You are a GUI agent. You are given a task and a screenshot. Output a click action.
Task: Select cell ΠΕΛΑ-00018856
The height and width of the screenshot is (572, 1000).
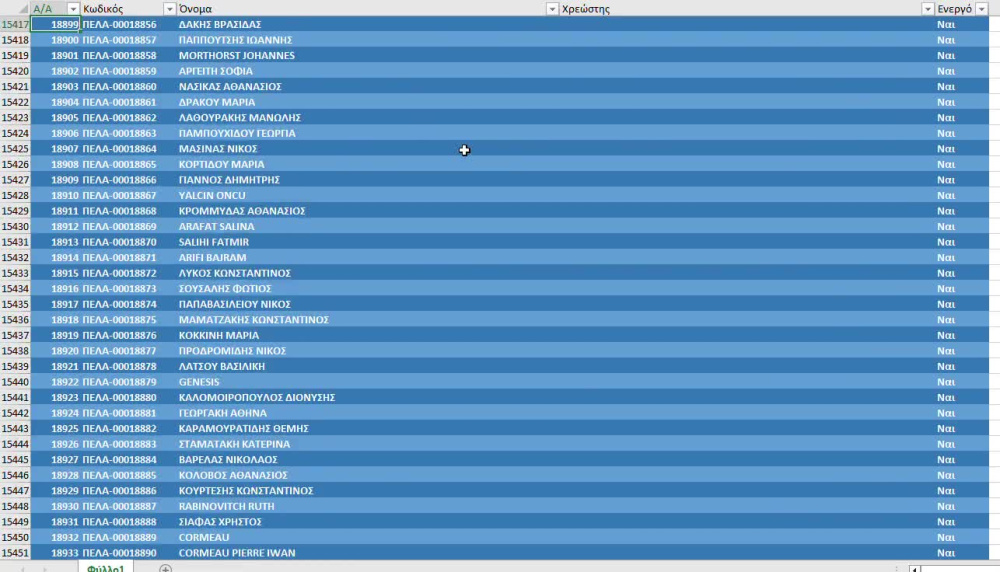(128, 24)
